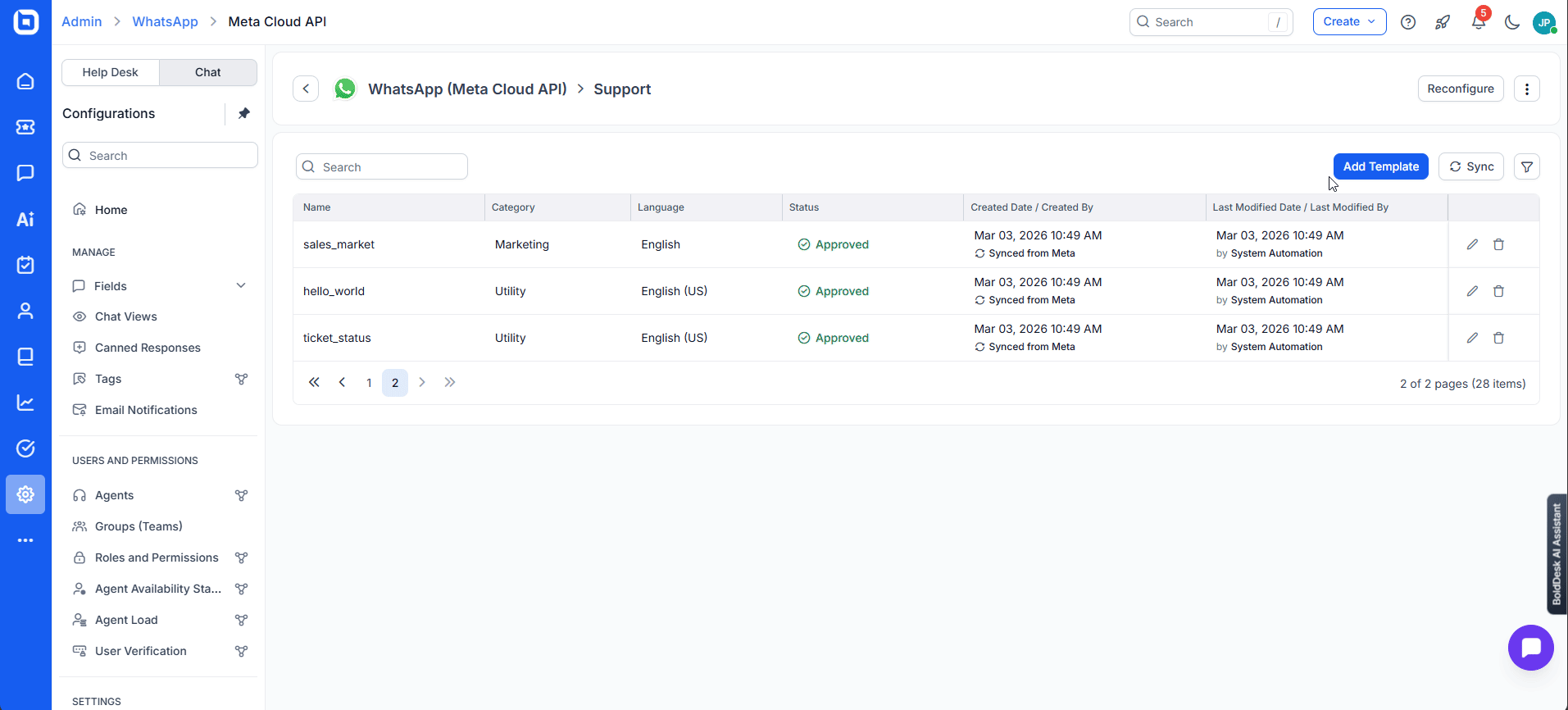Click the BoldDesk logo at top left

(26, 21)
